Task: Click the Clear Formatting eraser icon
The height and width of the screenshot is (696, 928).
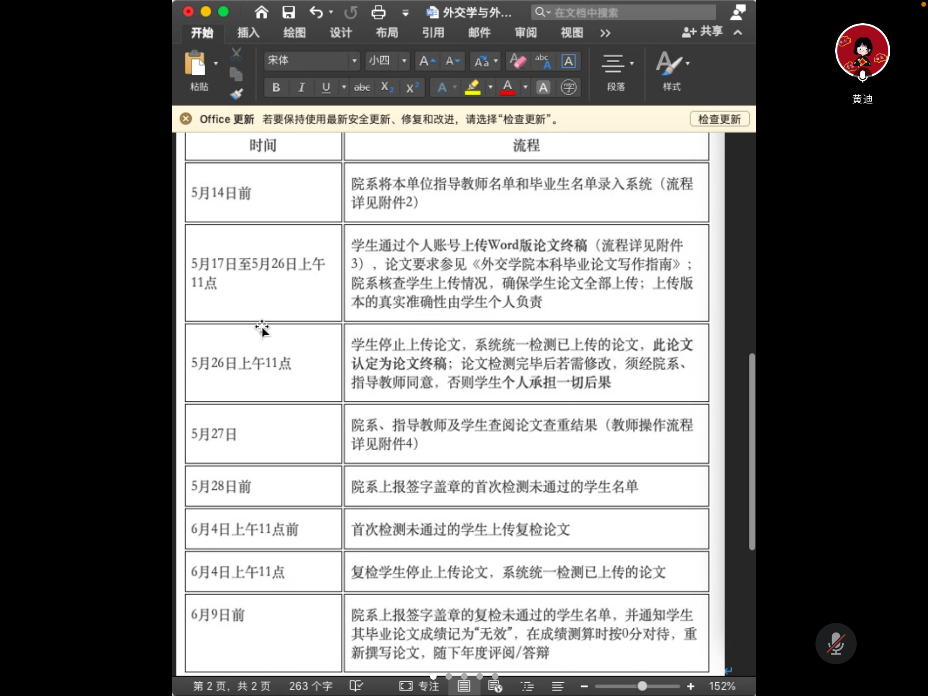Action: point(517,61)
